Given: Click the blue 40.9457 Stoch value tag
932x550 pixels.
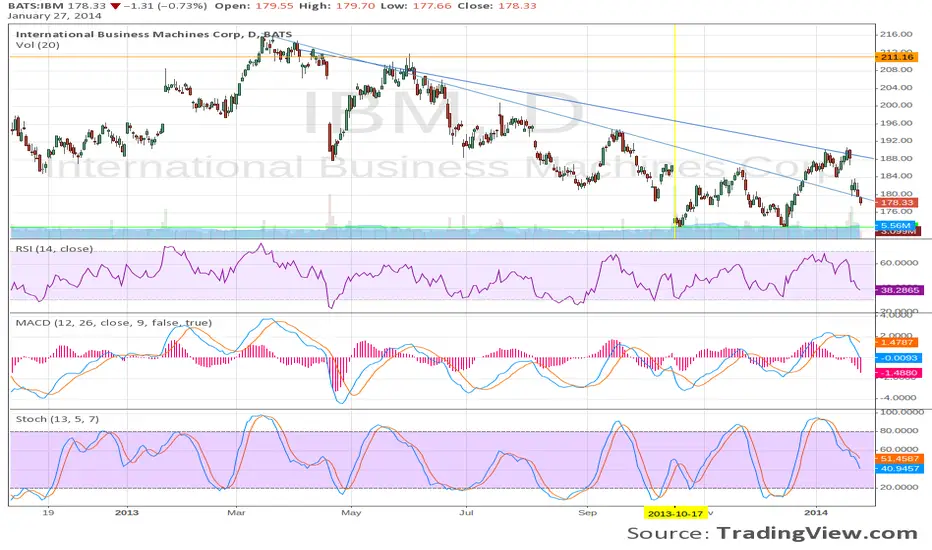Looking at the screenshot, I should [x=899, y=467].
